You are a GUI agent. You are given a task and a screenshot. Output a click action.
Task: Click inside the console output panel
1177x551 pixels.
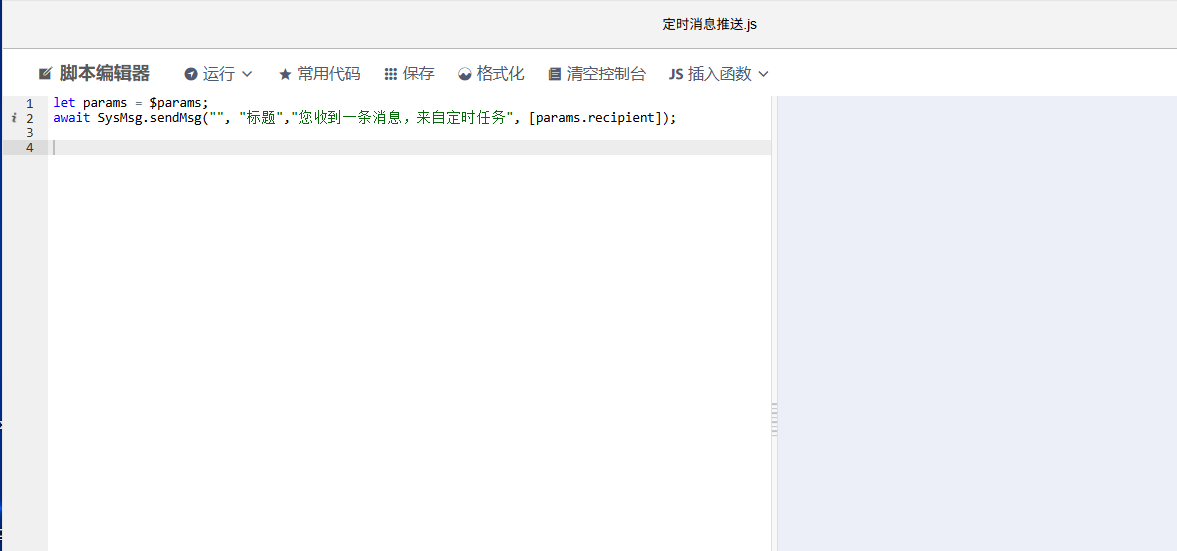[977, 323]
